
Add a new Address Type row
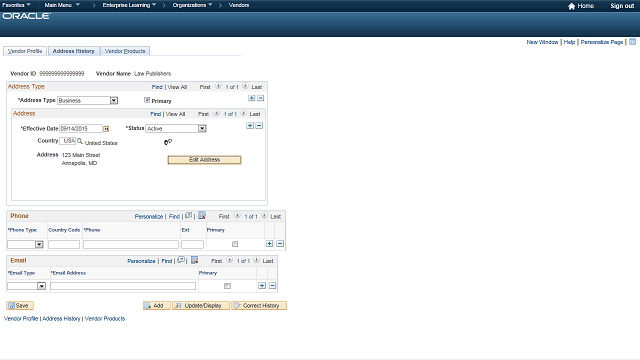(252, 98)
